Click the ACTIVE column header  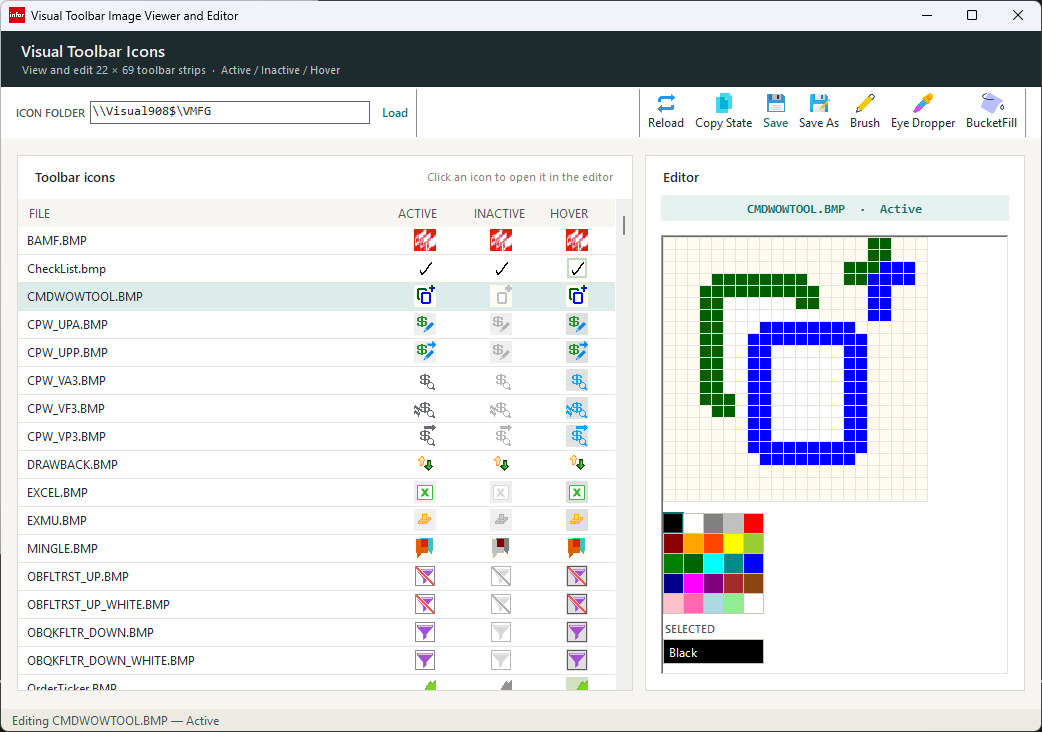pos(417,214)
